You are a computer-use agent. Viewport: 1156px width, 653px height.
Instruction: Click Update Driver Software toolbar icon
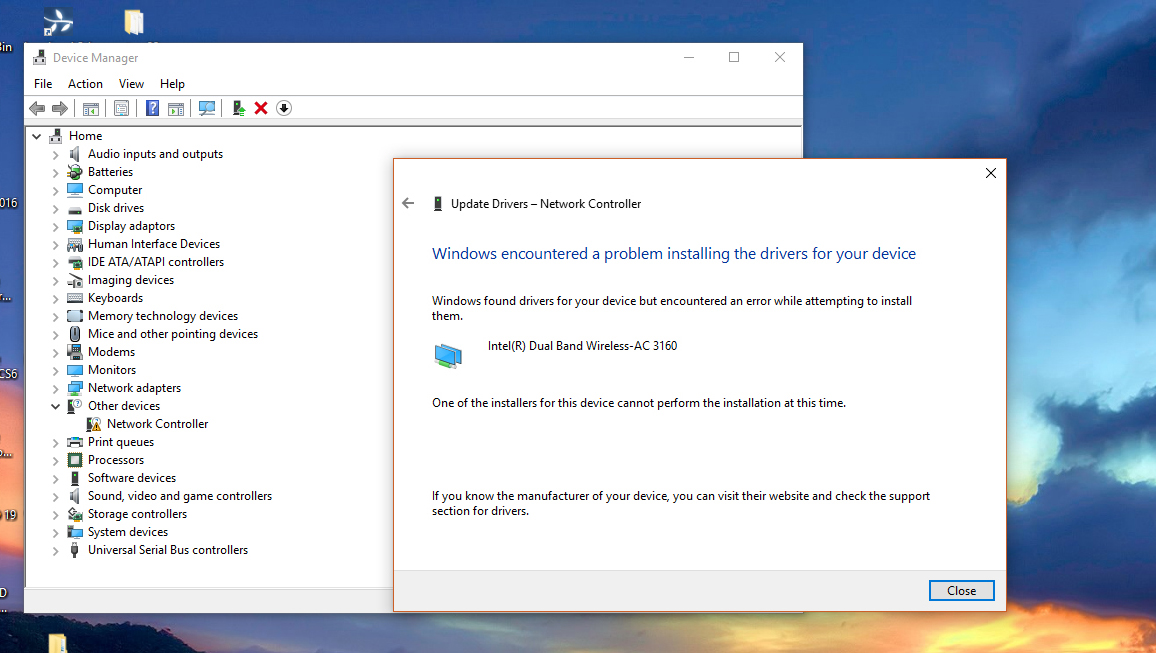238,108
